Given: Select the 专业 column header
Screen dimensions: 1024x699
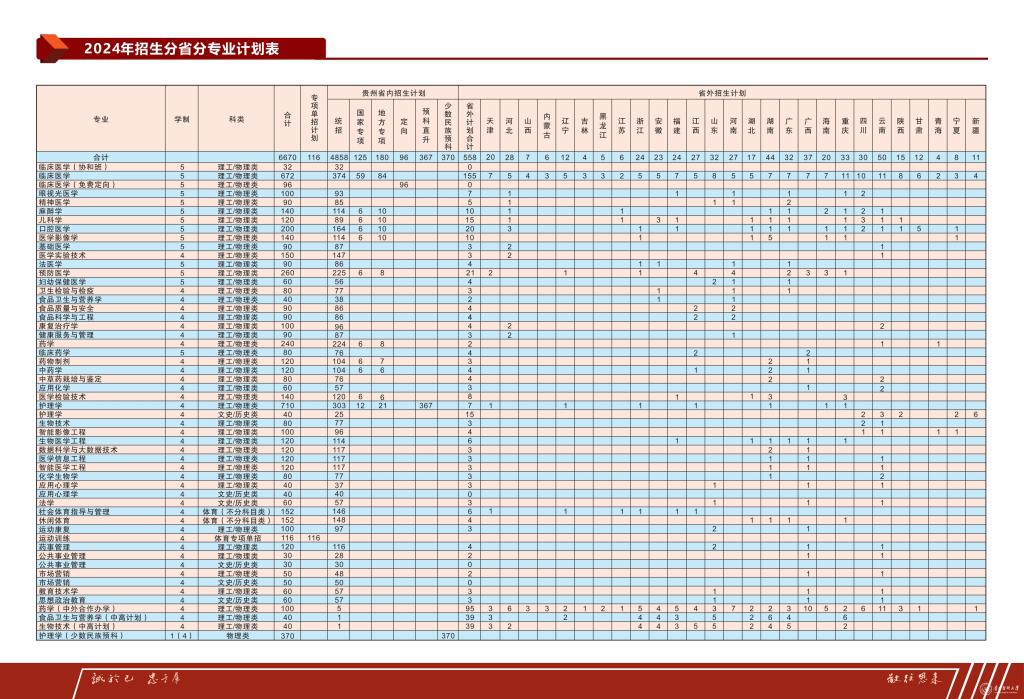Looking at the screenshot, I should click(101, 120).
